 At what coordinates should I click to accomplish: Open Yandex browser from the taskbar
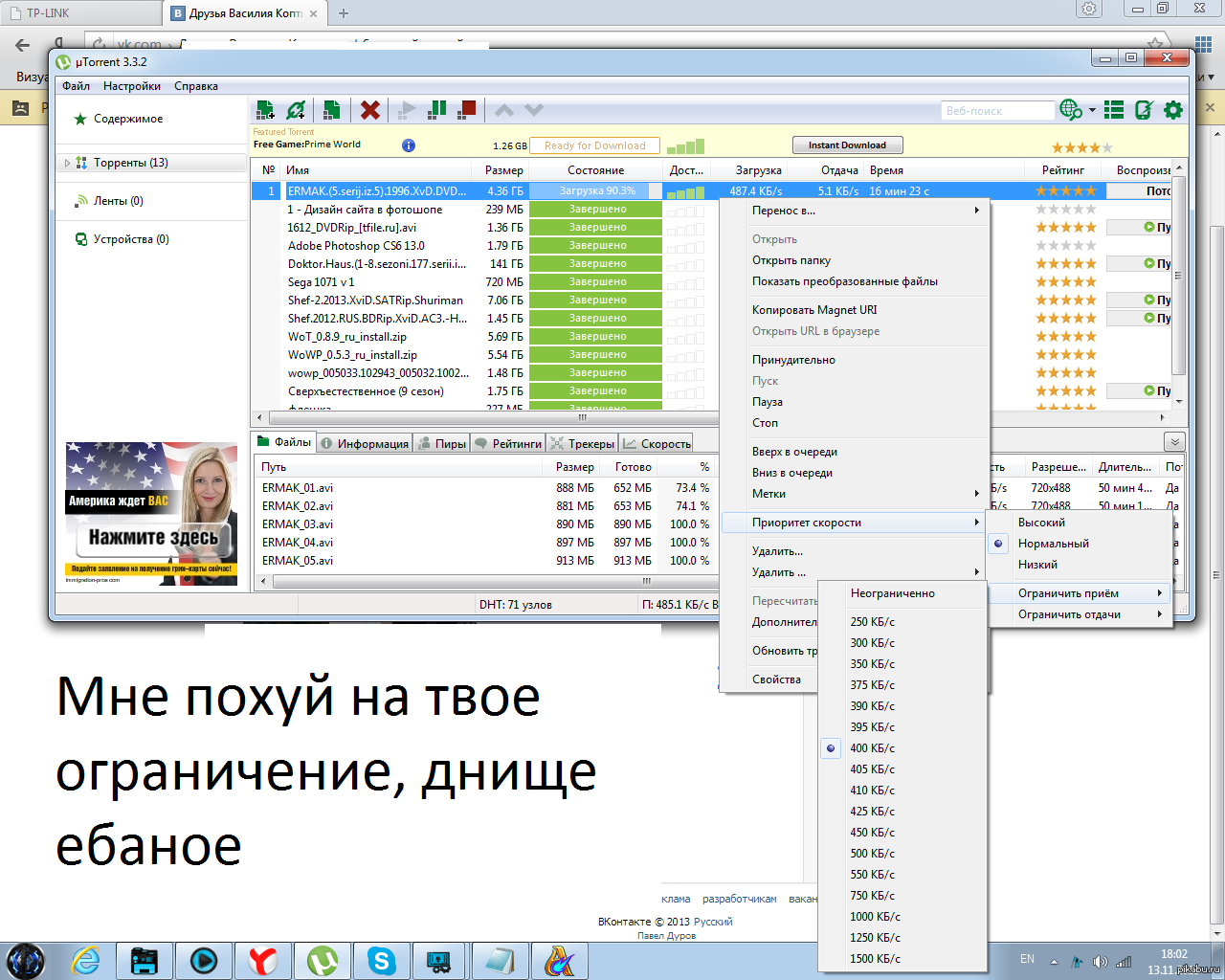tap(262, 960)
